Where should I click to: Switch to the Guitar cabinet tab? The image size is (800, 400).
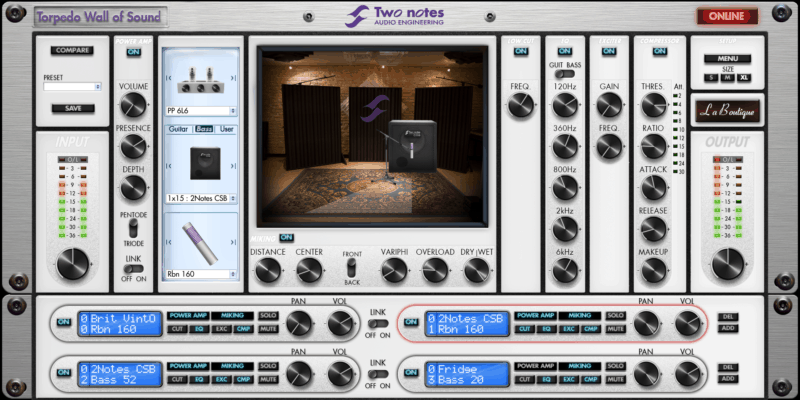(179, 129)
